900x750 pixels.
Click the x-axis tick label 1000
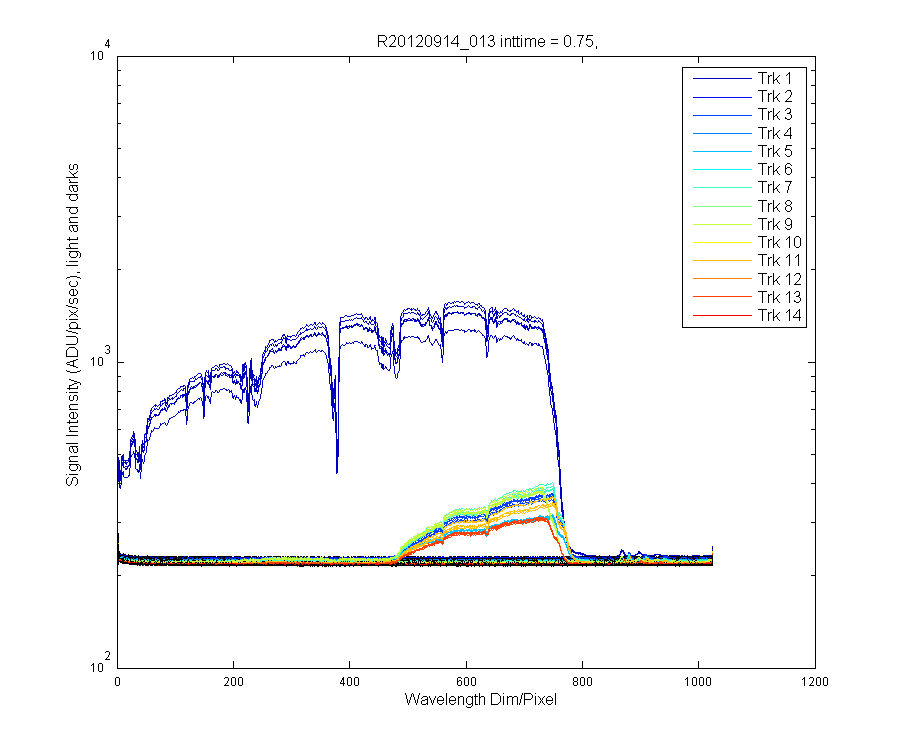click(699, 682)
